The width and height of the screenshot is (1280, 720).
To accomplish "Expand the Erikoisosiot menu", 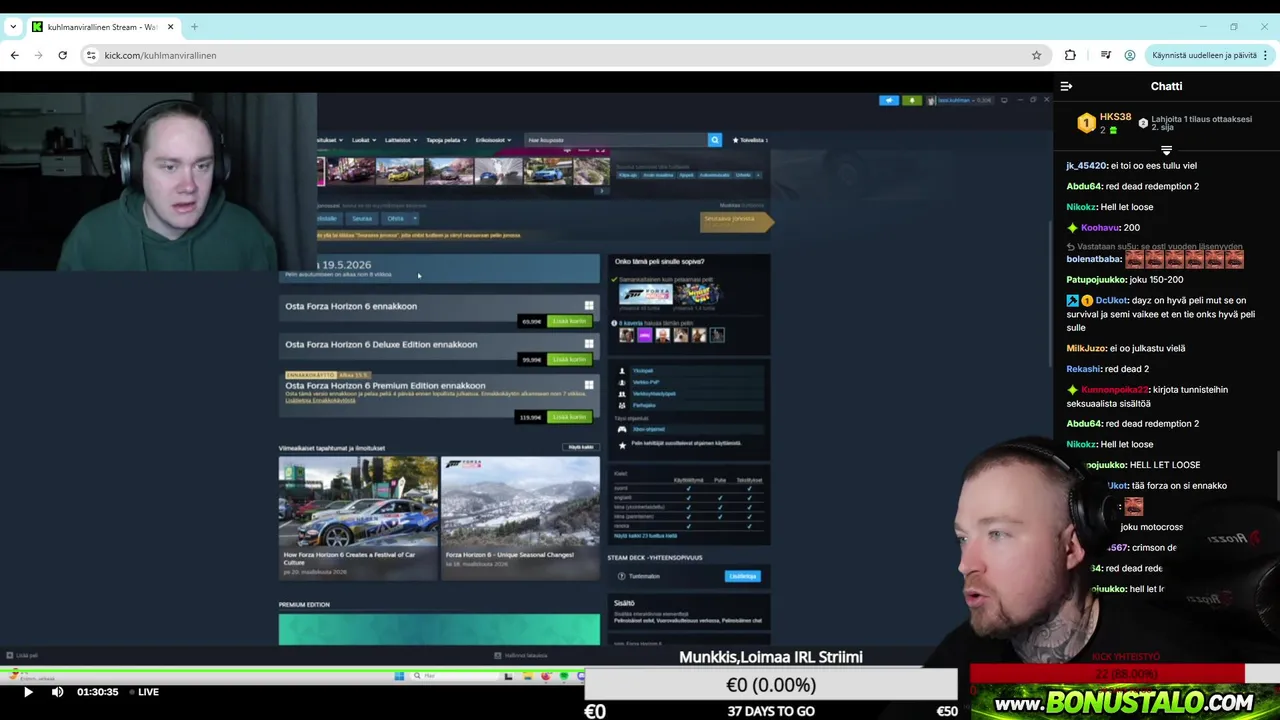I will pyautogui.click(x=493, y=140).
